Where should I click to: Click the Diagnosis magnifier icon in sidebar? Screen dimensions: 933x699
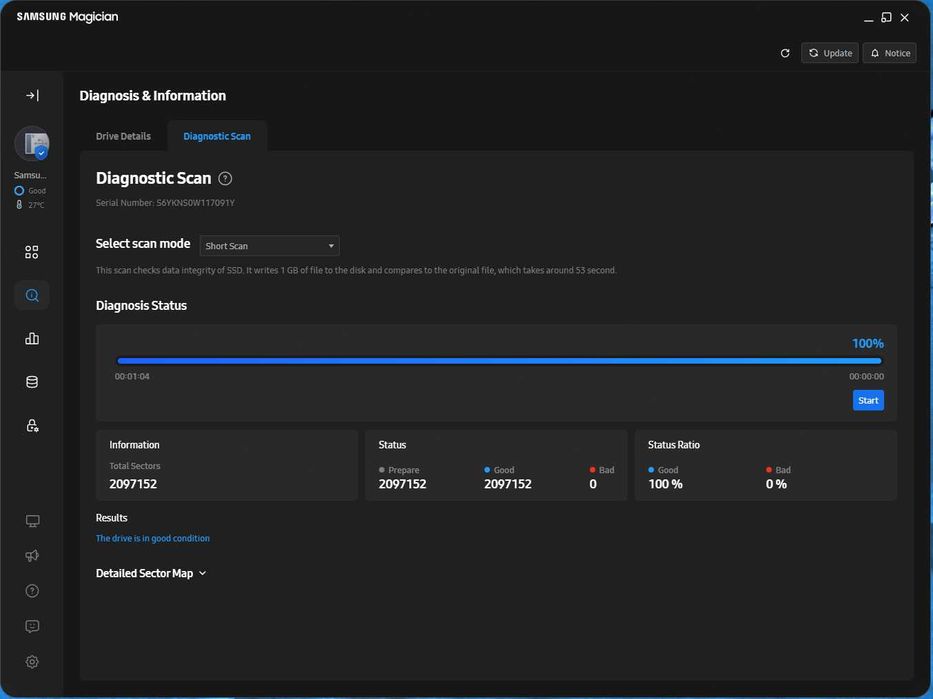[x=32, y=295]
